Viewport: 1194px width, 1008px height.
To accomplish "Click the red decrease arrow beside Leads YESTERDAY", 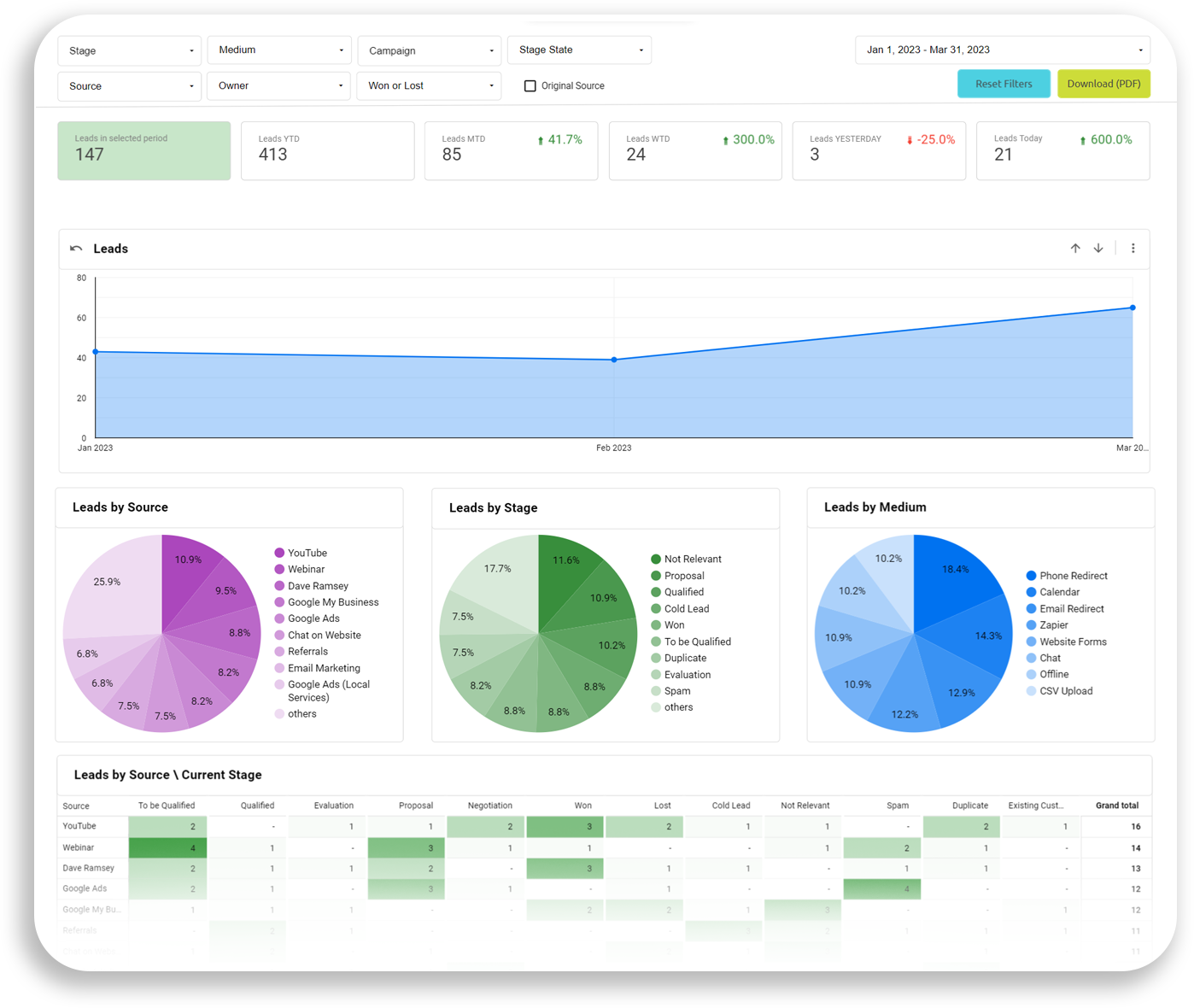I will [908, 138].
